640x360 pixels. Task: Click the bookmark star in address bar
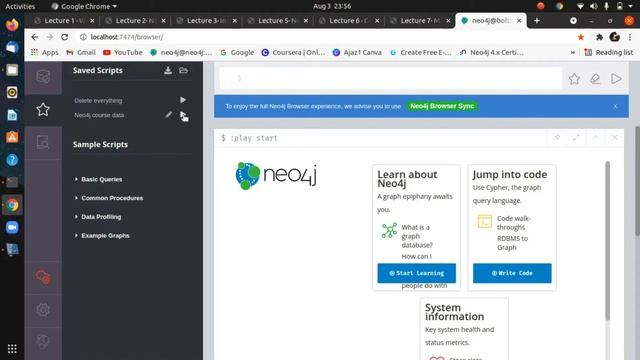click(x=581, y=37)
